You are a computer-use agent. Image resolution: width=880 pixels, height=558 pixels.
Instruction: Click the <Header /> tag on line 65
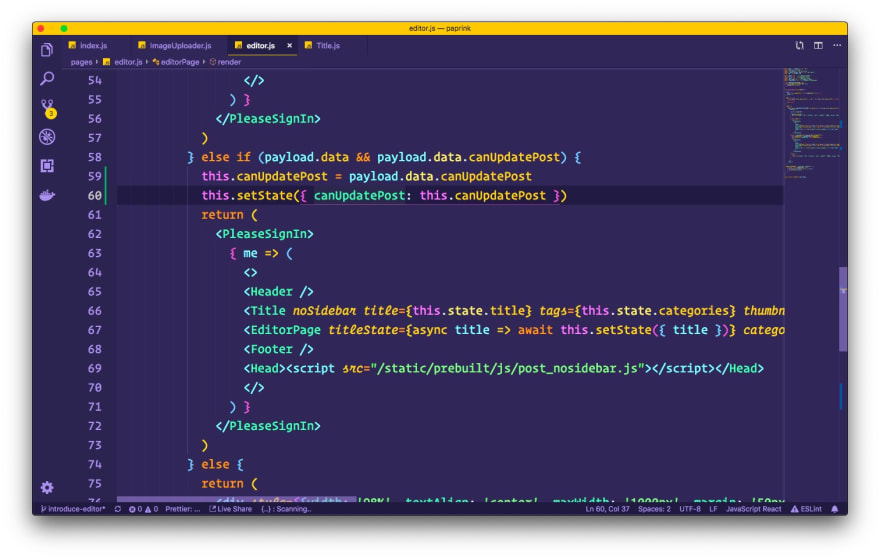click(x=278, y=291)
